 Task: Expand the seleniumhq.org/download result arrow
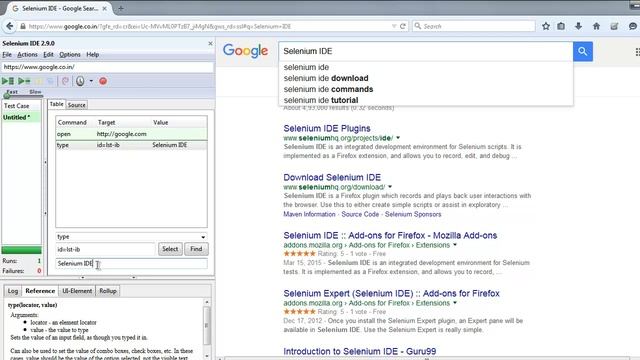click(390, 187)
